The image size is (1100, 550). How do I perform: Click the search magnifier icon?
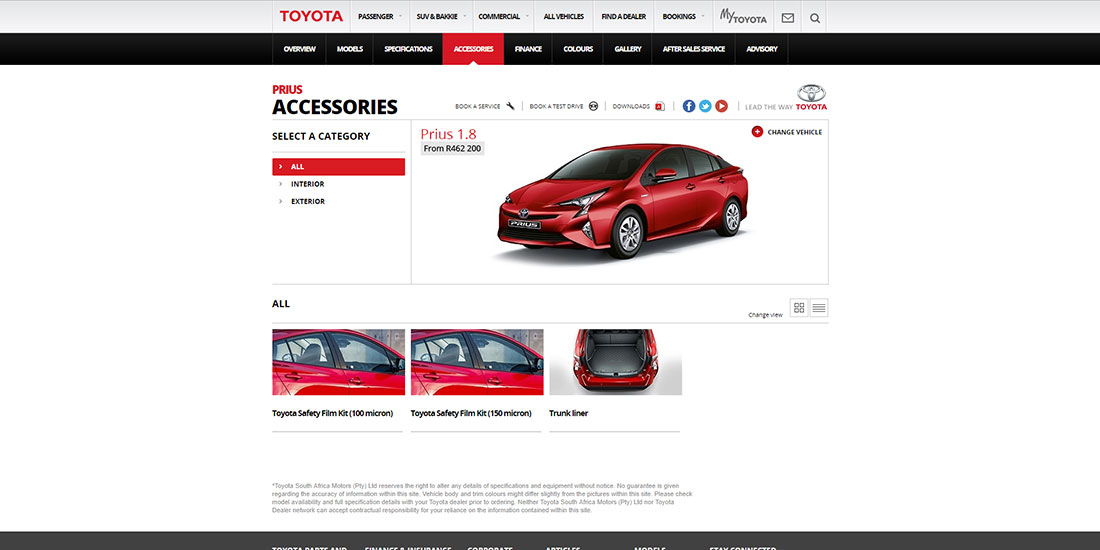(x=814, y=18)
